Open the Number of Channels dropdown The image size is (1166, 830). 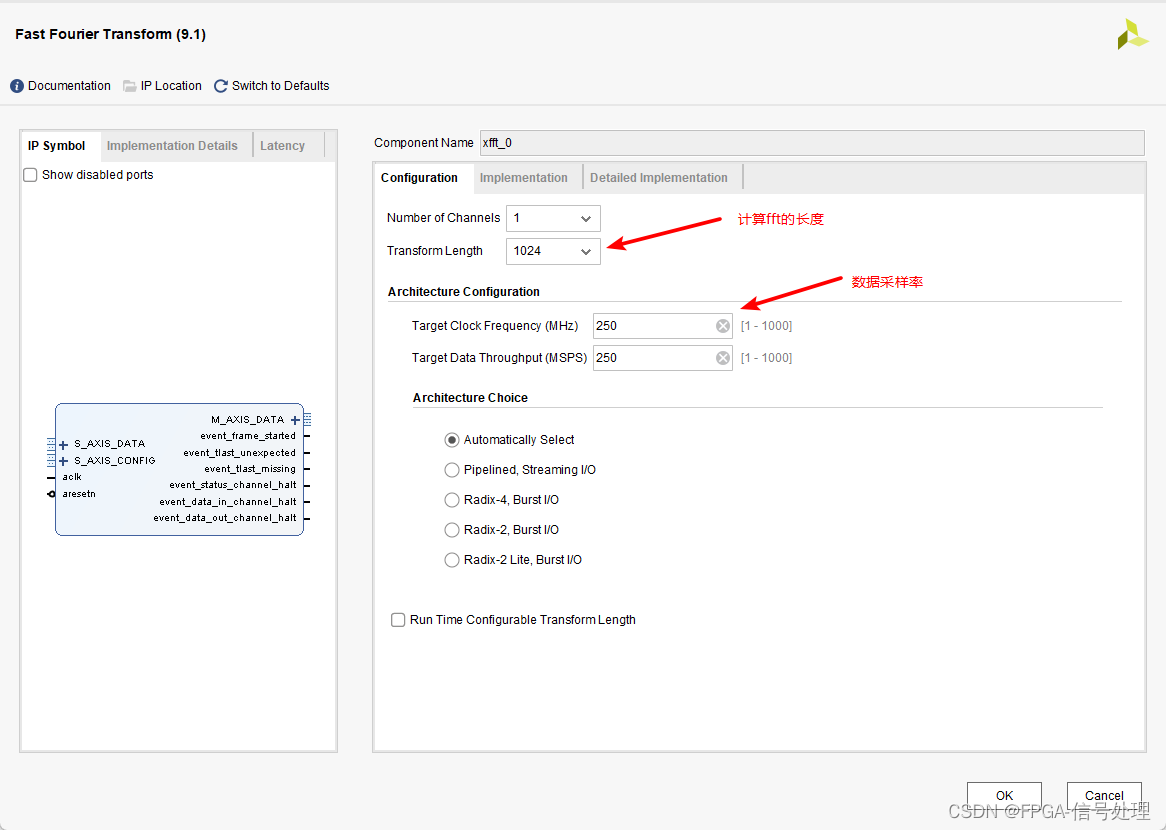pos(553,218)
